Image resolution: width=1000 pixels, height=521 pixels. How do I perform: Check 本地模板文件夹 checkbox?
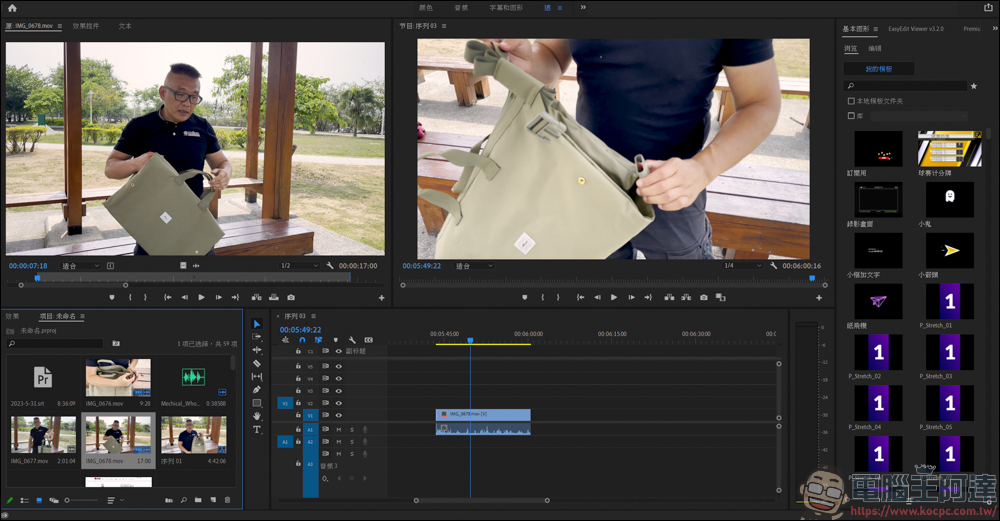click(851, 101)
